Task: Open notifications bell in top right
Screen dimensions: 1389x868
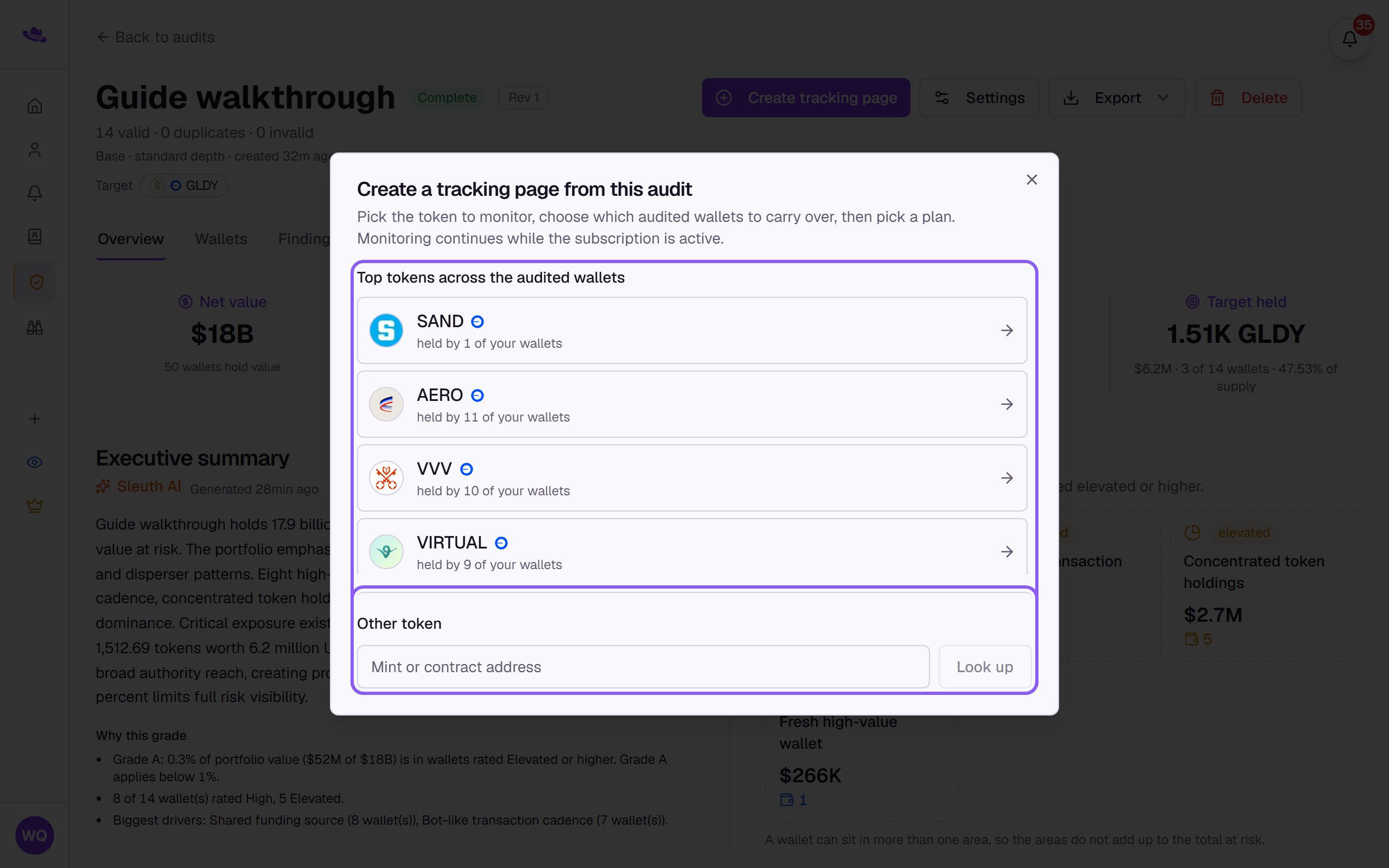Action: [1349, 39]
